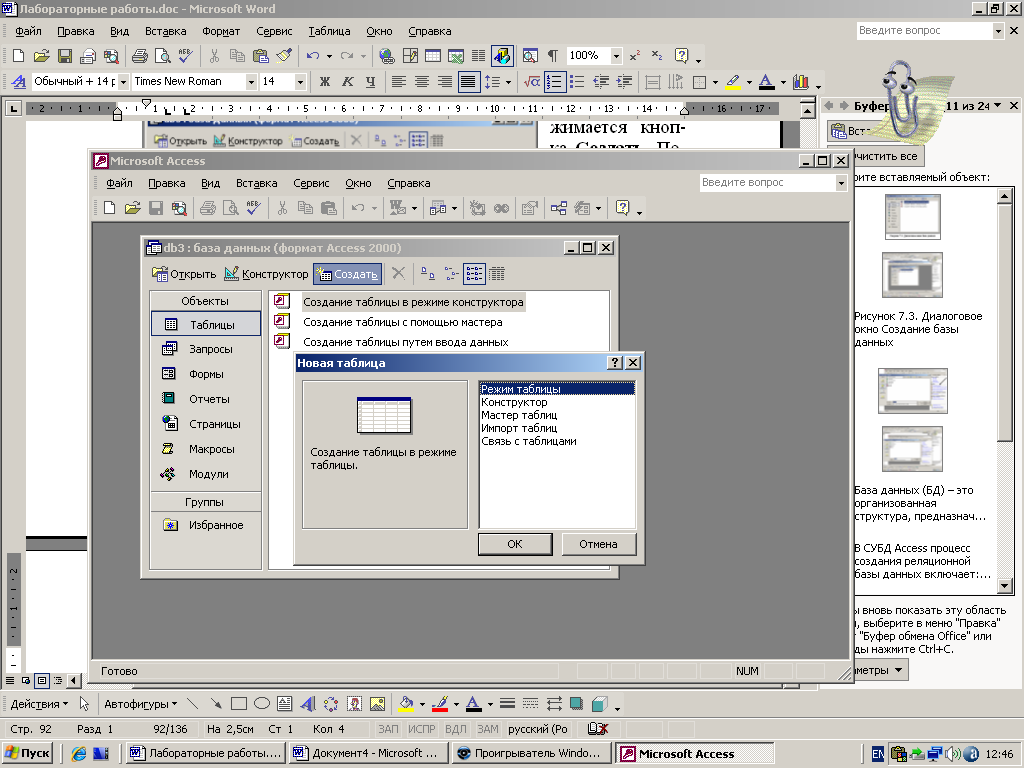The width and height of the screenshot is (1024, 768).
Task: Click the Open folder icon in Access toolbar
Action: pos(133,208)
